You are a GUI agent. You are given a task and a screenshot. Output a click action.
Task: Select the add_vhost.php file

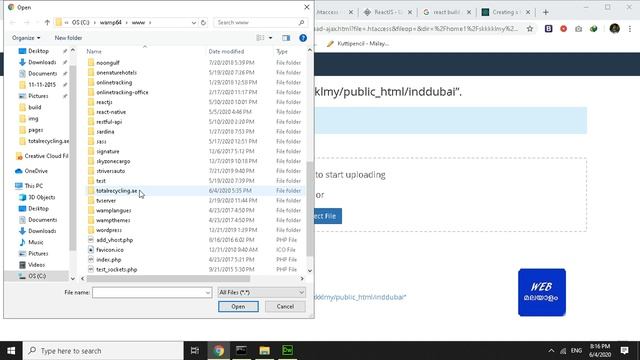pos(114,240)
